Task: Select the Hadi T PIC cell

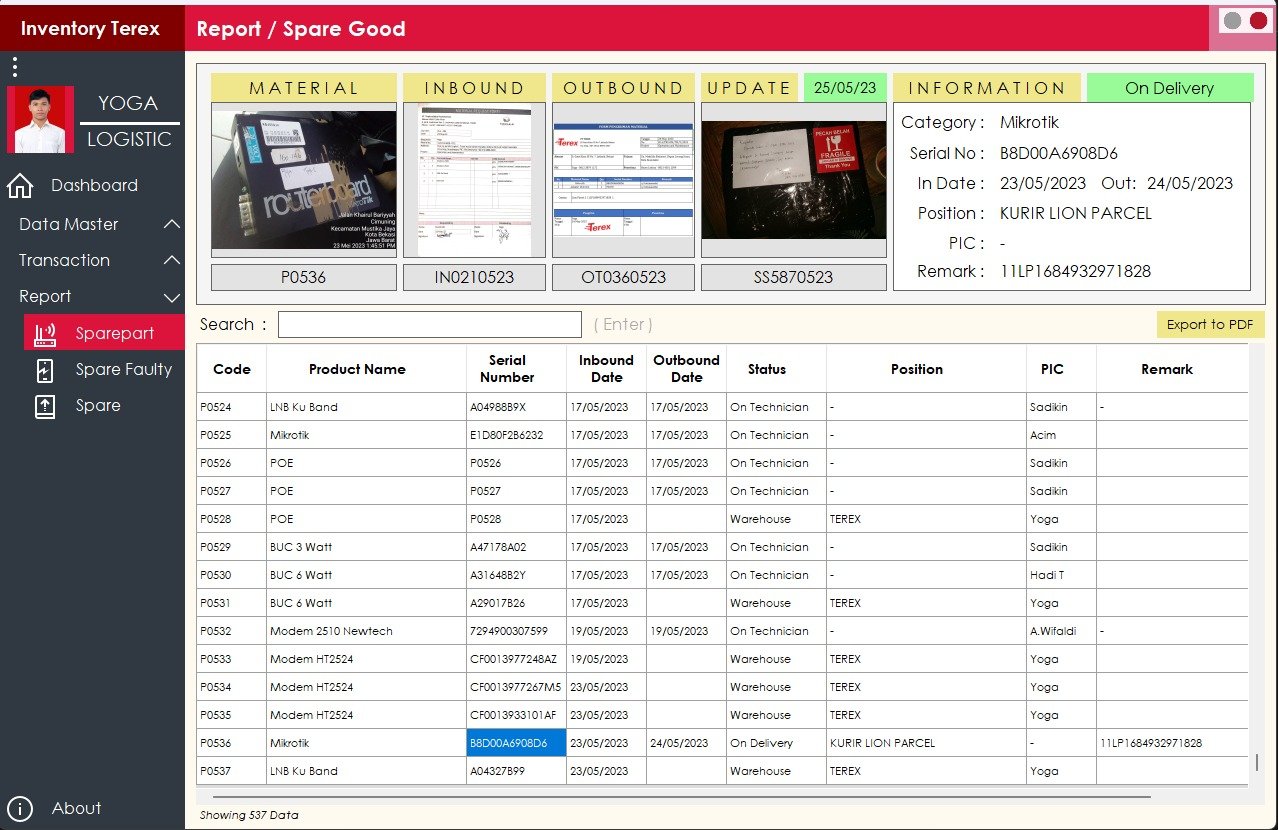Action: click(x=1061, y=575)
